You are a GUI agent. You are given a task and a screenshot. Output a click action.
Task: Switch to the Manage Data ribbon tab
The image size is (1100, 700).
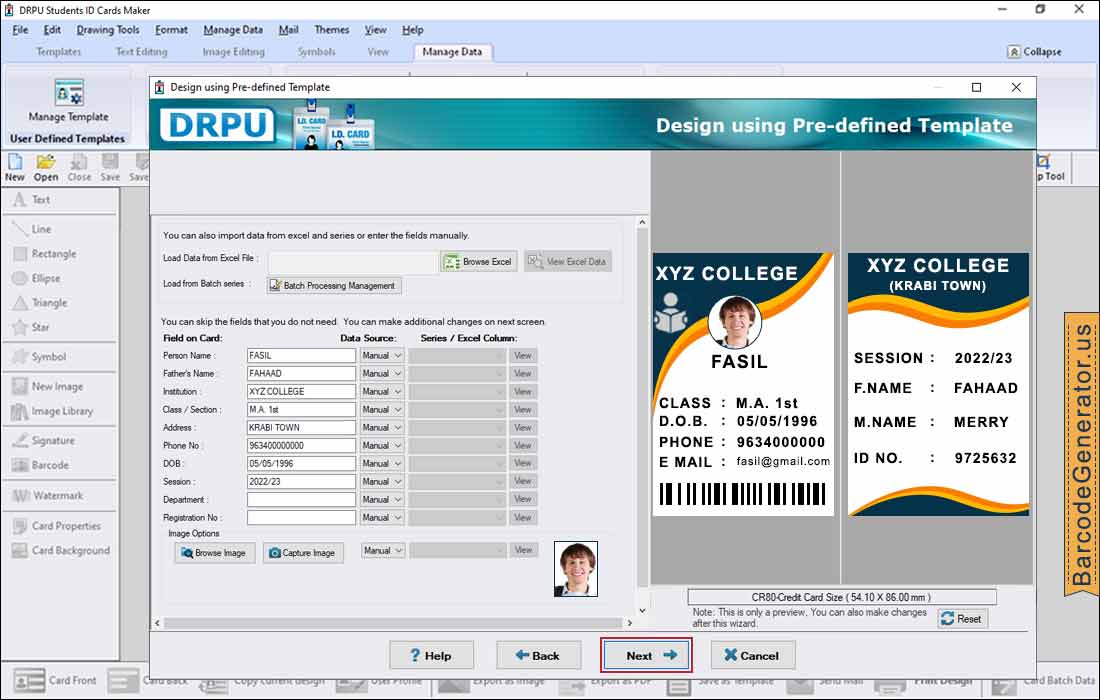(x=452, y=52)
